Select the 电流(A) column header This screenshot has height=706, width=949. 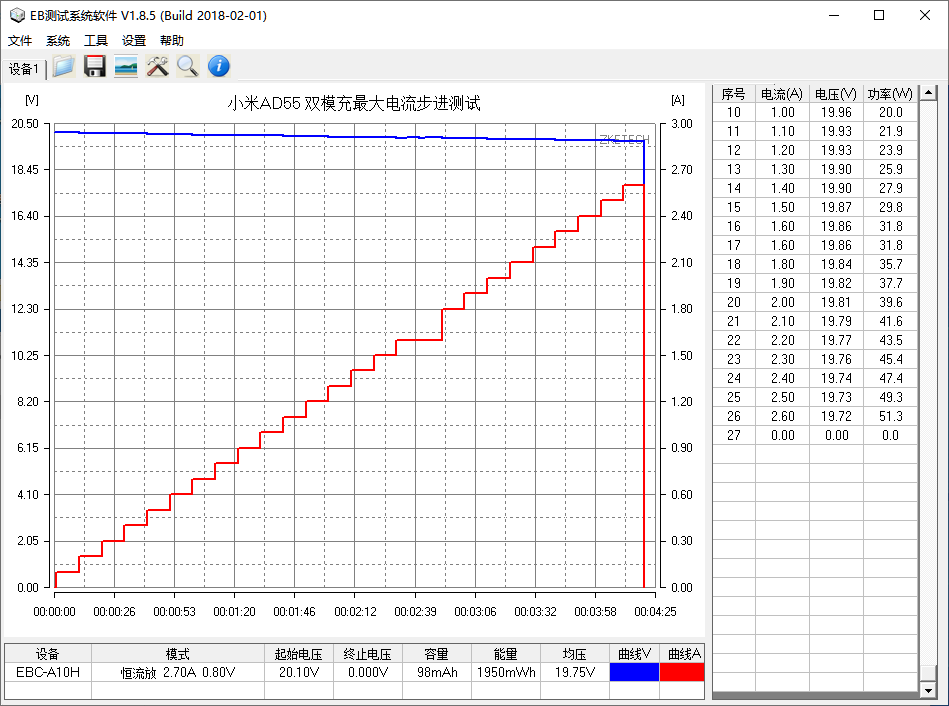point(782,94)
